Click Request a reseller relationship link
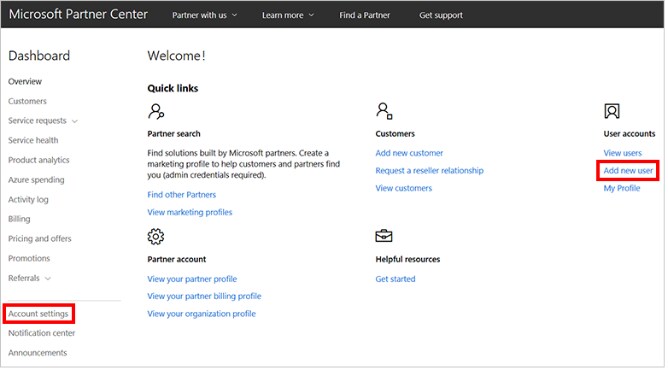The image size is (668, 370). point(429,170)
